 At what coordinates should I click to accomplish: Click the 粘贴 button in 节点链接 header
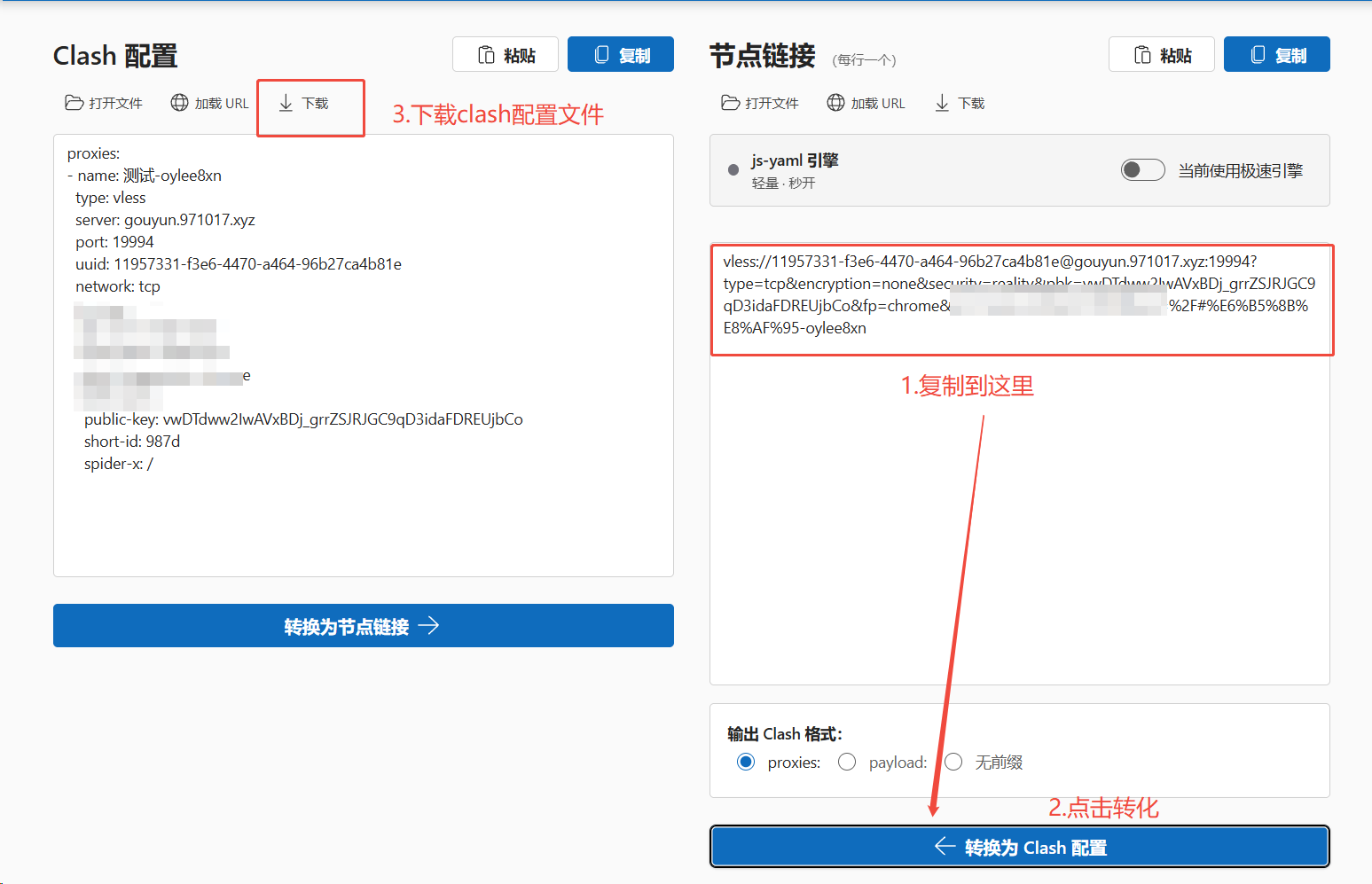pos(1162,54)
